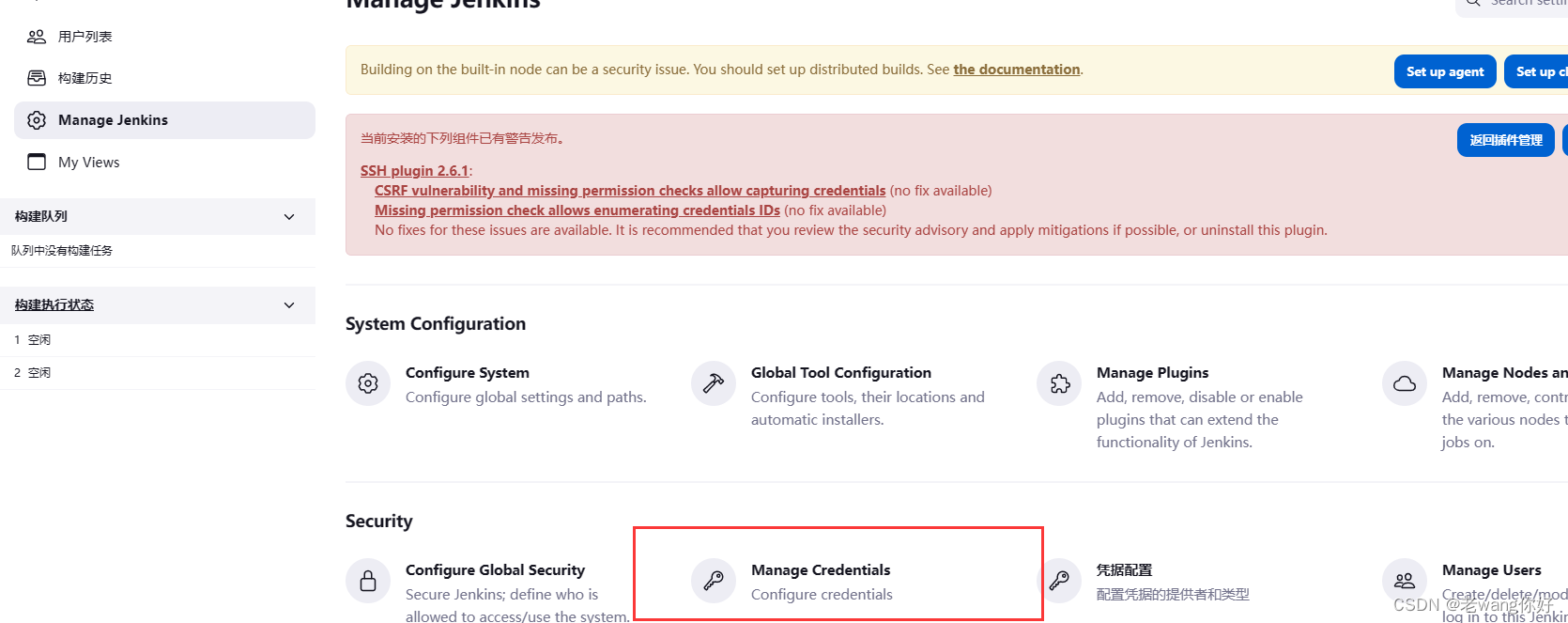Click the Manage Plugins puzzle icon
The width and height of the screenshot is (1568, 623).
(1059, 383)
